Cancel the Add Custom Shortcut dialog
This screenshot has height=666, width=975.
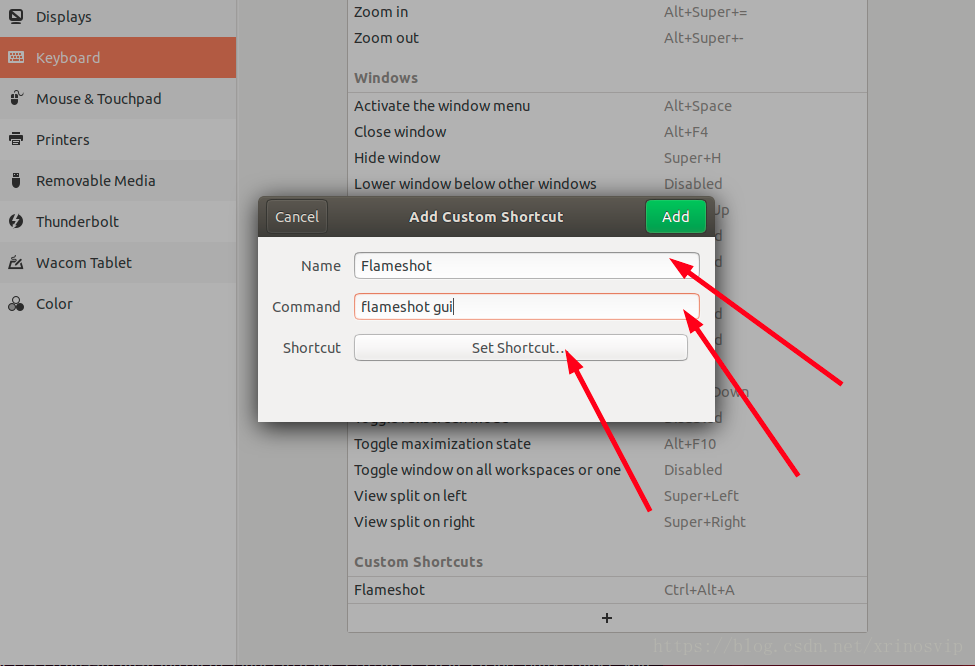pos(297,216)
